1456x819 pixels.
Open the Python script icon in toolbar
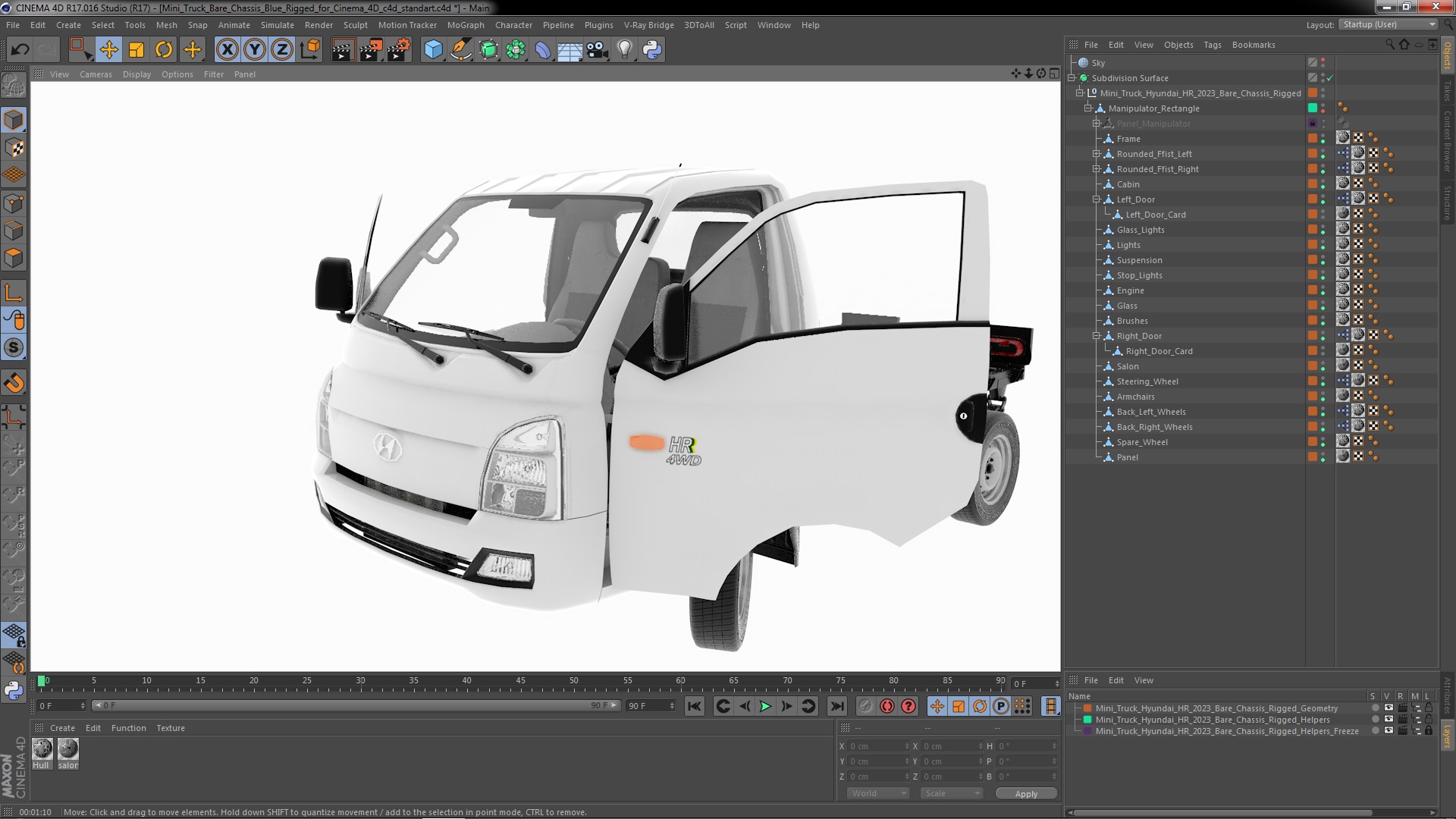pyautogui.click(x=652, y=50)
